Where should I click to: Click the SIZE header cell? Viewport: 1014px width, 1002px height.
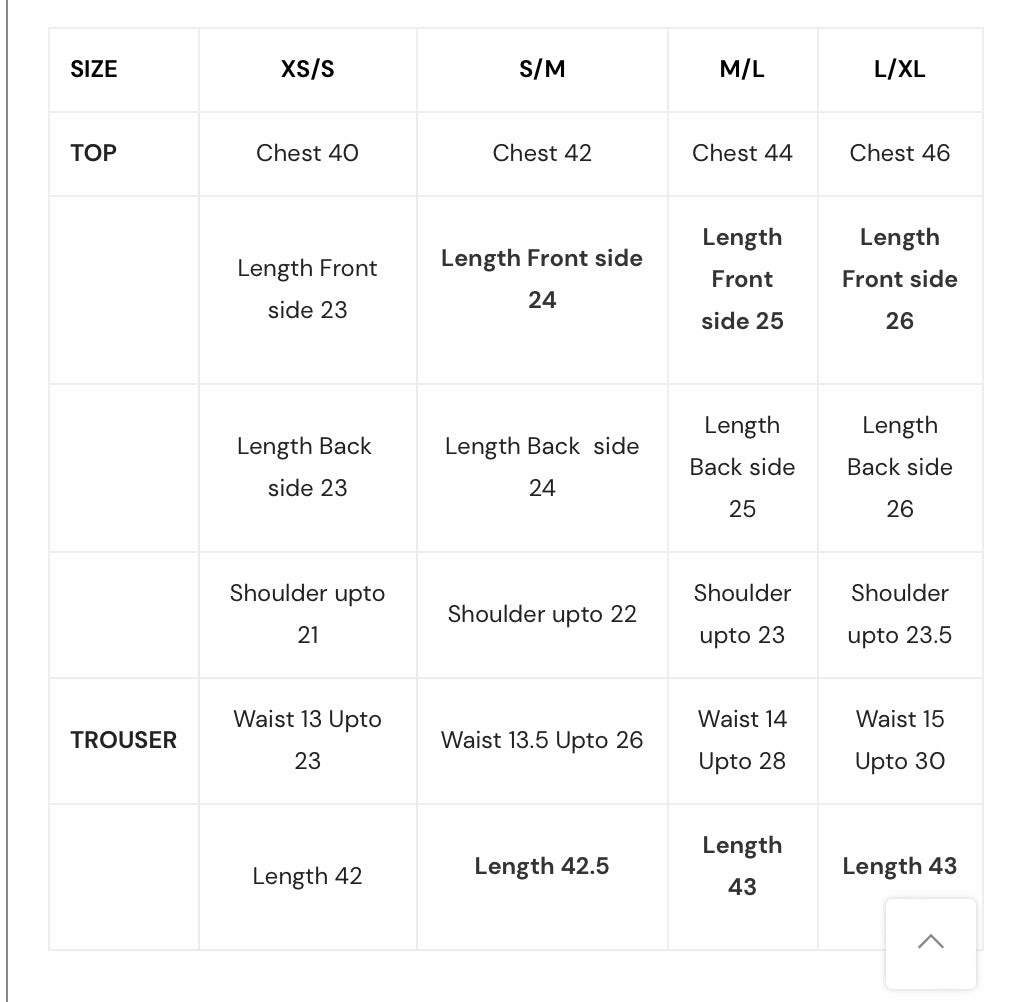coord(94,69)
